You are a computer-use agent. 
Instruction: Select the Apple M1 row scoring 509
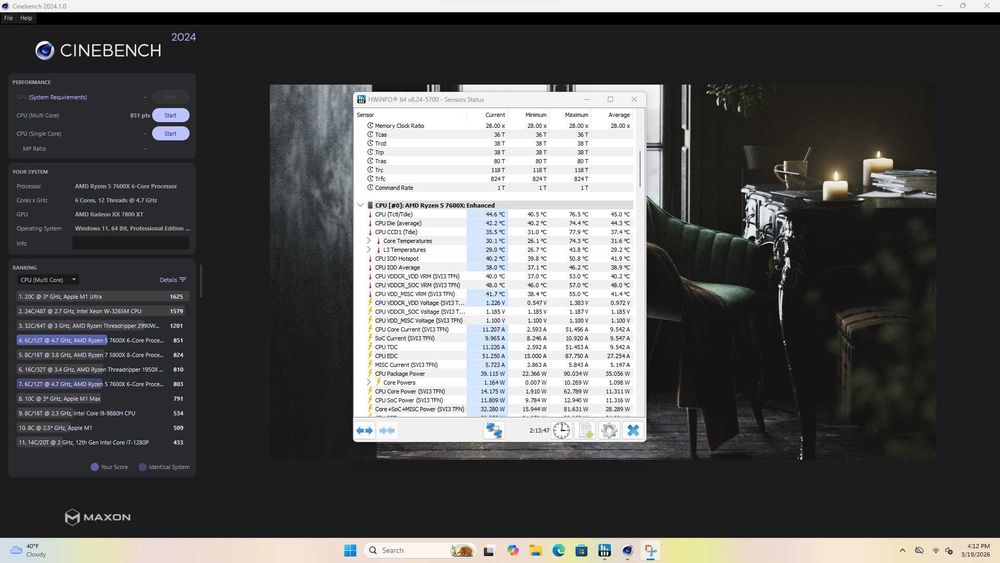101,428
